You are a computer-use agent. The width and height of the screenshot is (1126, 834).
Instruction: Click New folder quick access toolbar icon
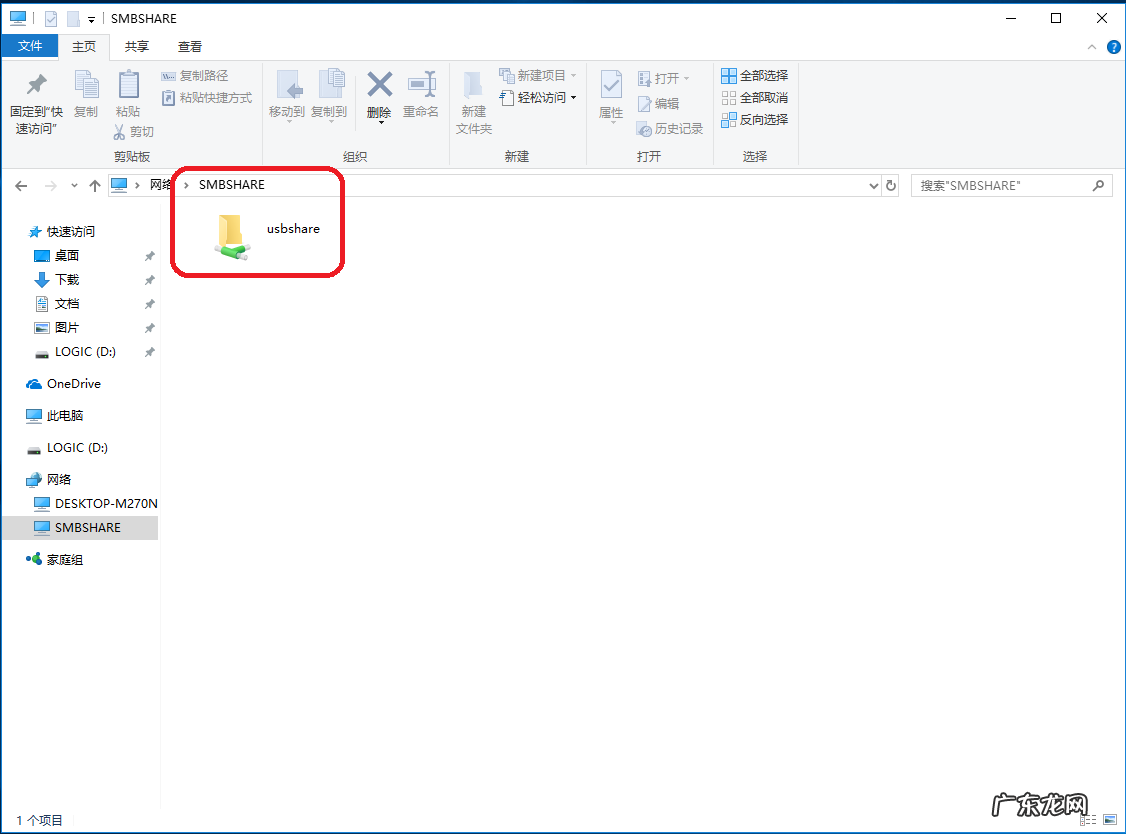(x=73, y=19)
